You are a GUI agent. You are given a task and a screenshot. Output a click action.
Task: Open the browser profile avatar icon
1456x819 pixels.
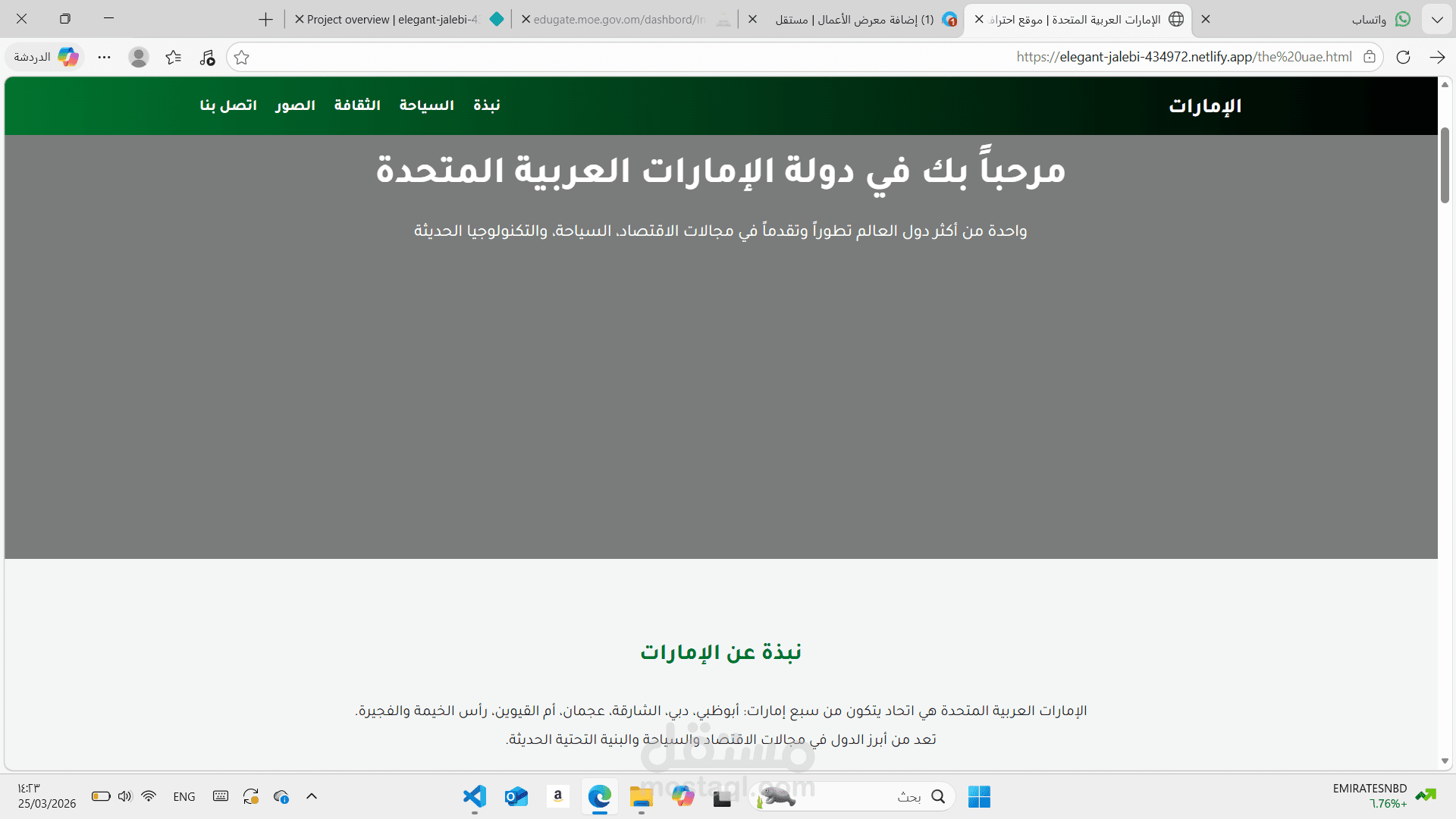point(138,58)
